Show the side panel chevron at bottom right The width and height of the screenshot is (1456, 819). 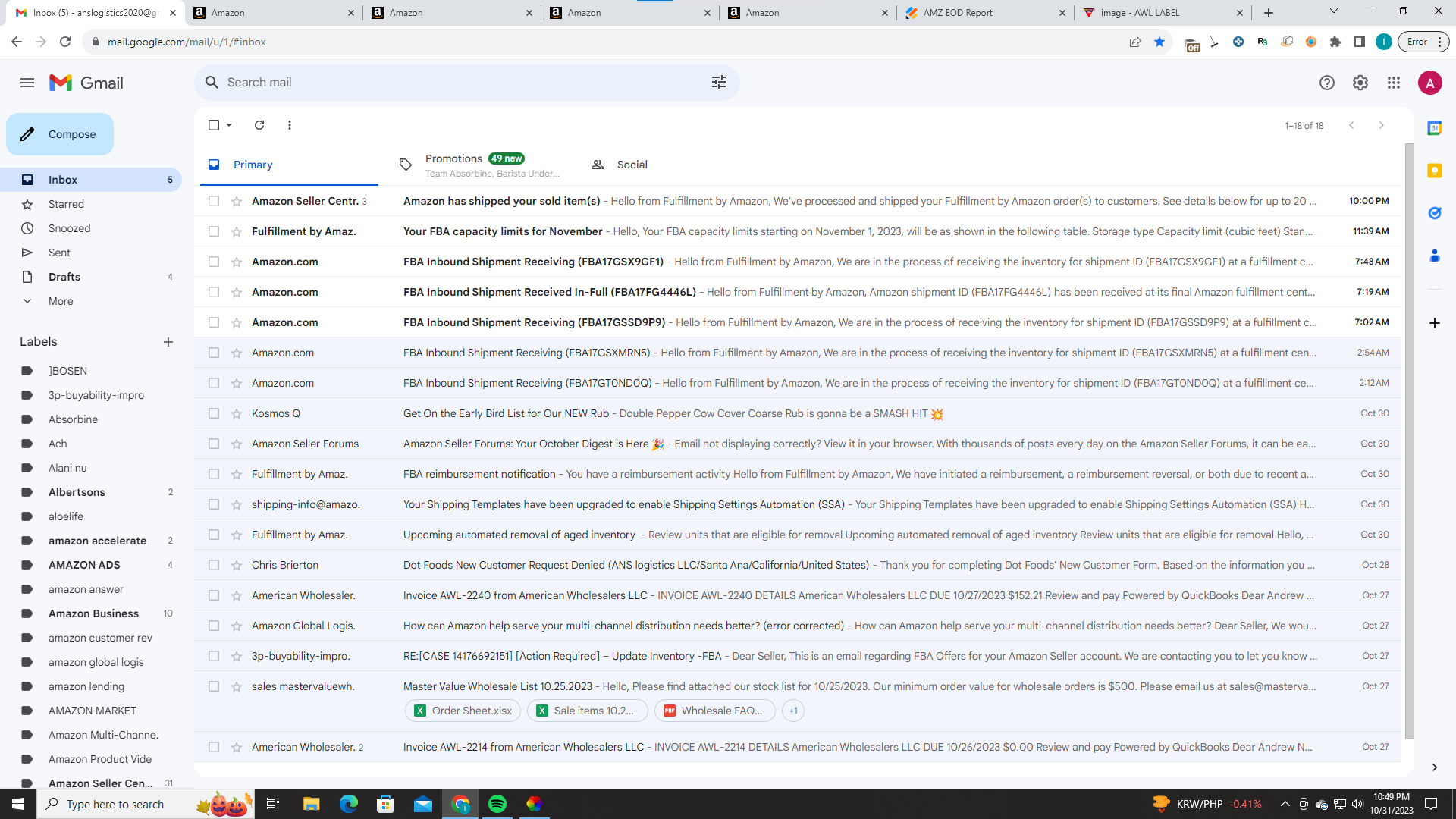(x=1435, y=767)
